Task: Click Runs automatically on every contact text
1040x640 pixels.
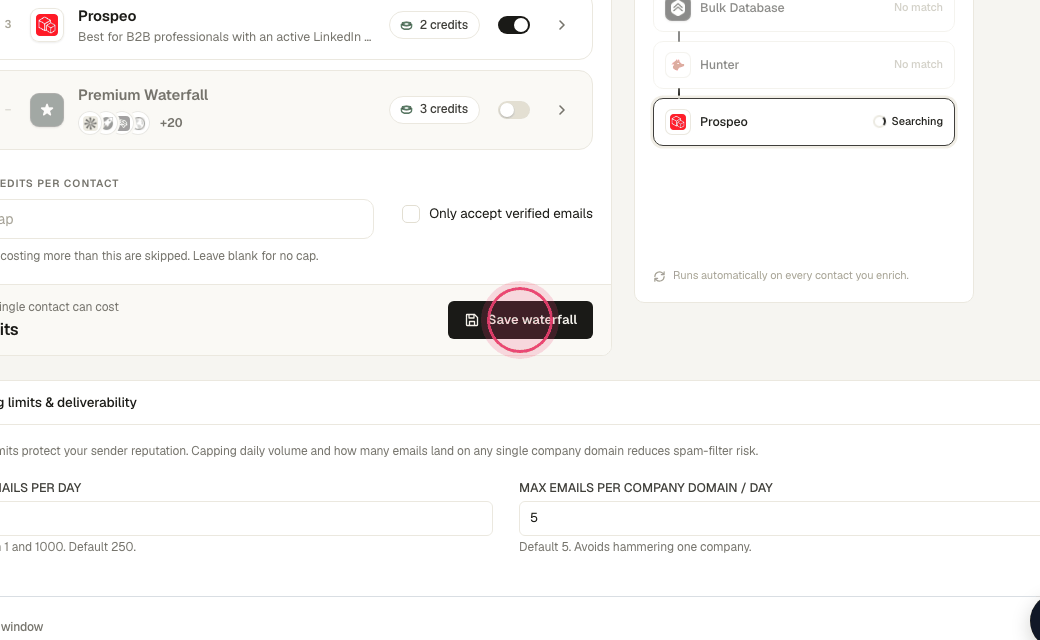Action: coord(791,275)
